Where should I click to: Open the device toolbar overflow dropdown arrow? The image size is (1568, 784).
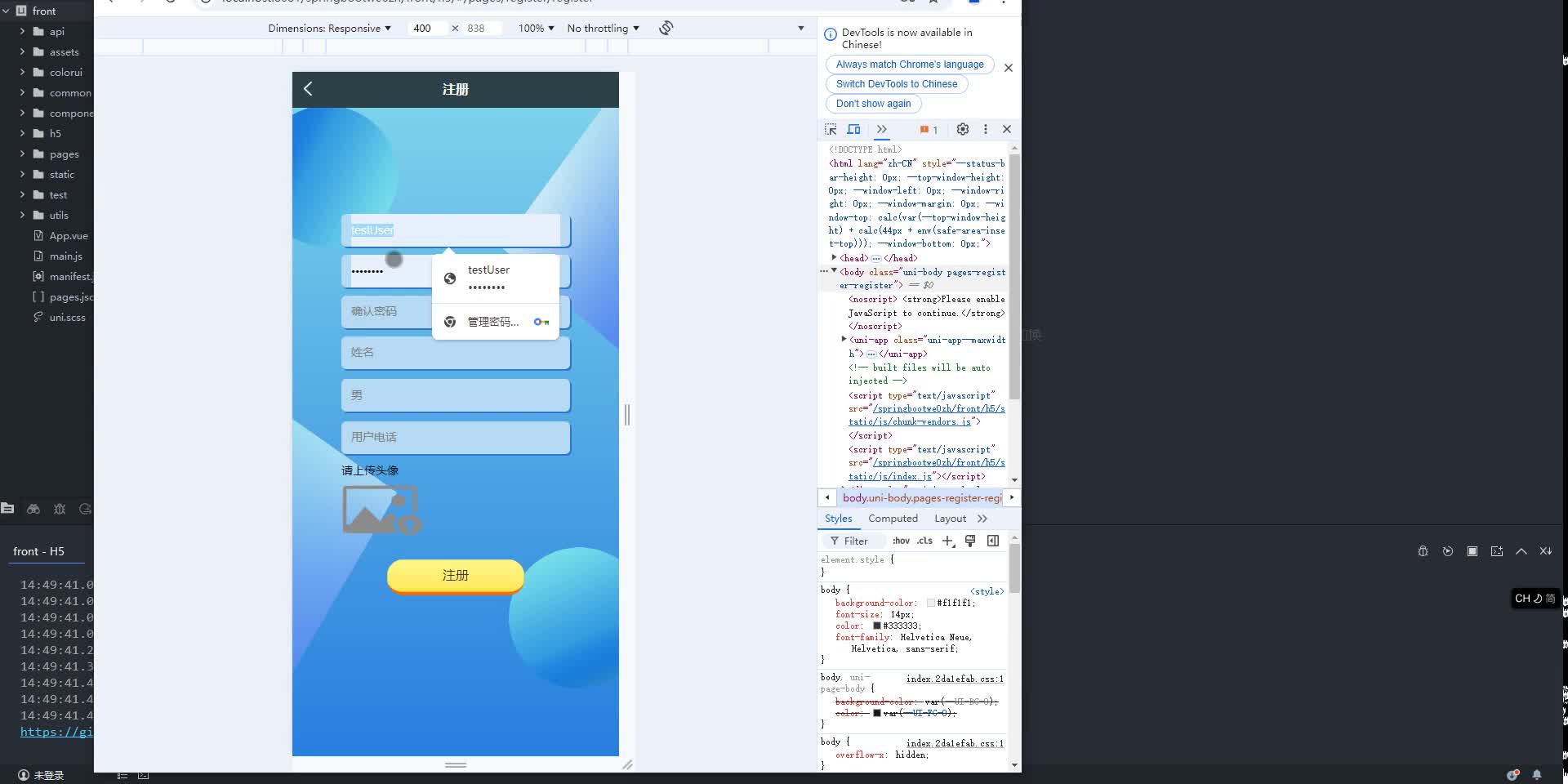(x=801, y=28)
